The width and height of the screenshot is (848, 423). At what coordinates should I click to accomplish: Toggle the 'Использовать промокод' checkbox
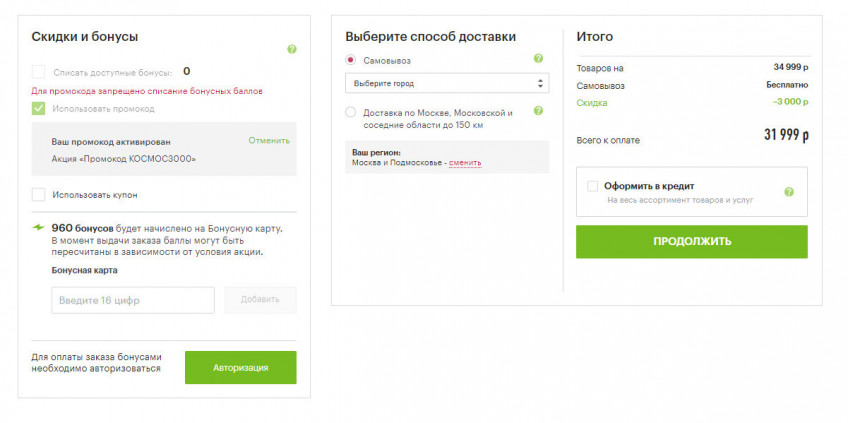point(38,108)
